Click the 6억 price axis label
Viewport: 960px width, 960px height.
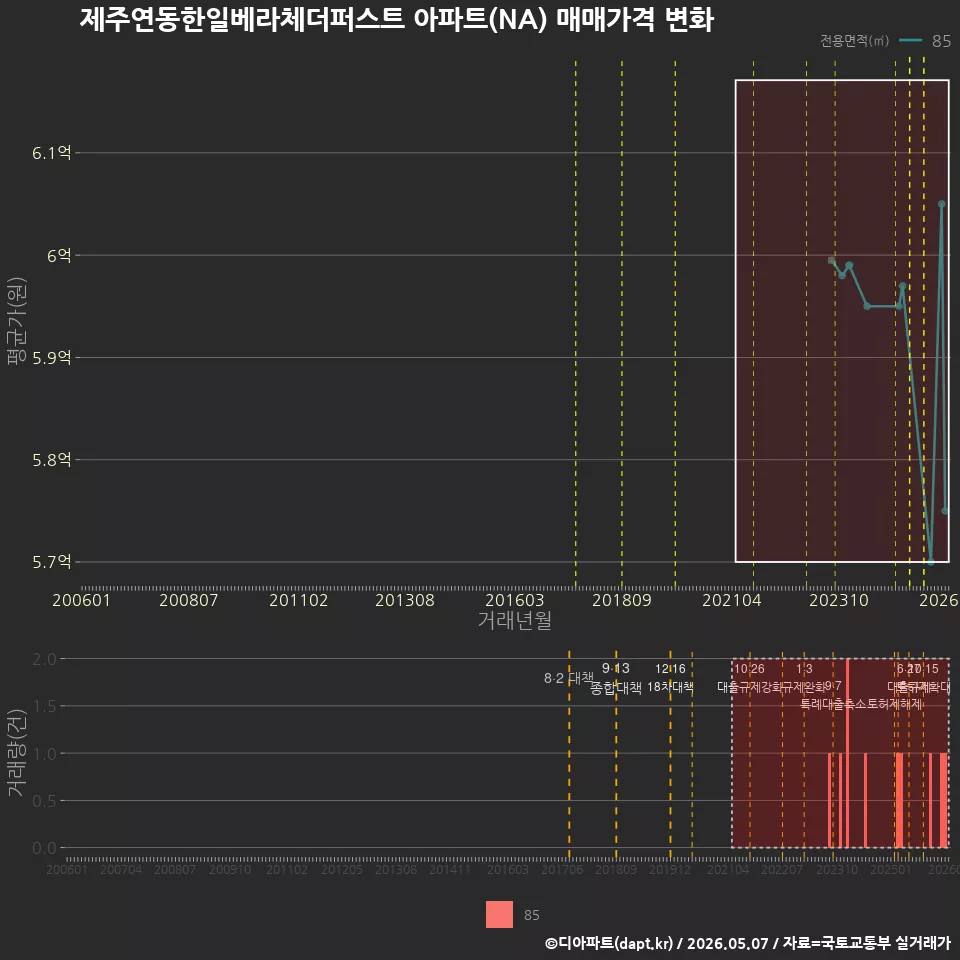pos(59,255)
